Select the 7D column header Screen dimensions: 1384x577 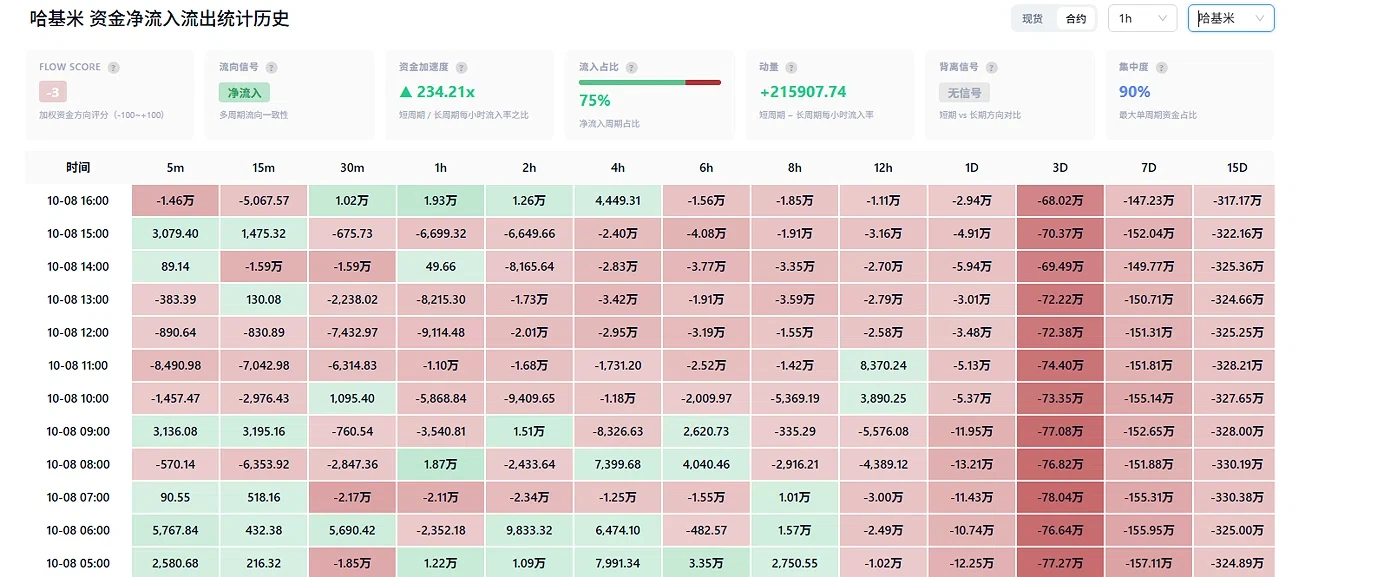click(1149, 168)
